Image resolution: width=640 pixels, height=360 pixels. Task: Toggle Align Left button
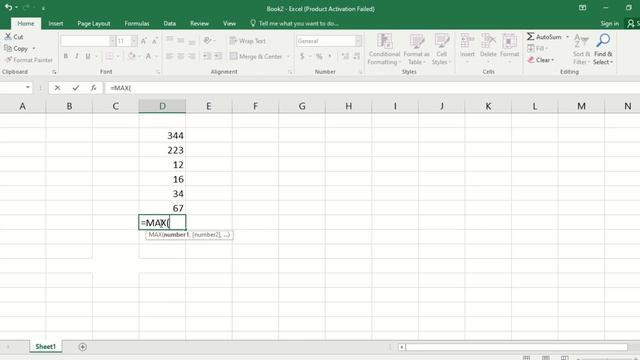pos(169,56)
